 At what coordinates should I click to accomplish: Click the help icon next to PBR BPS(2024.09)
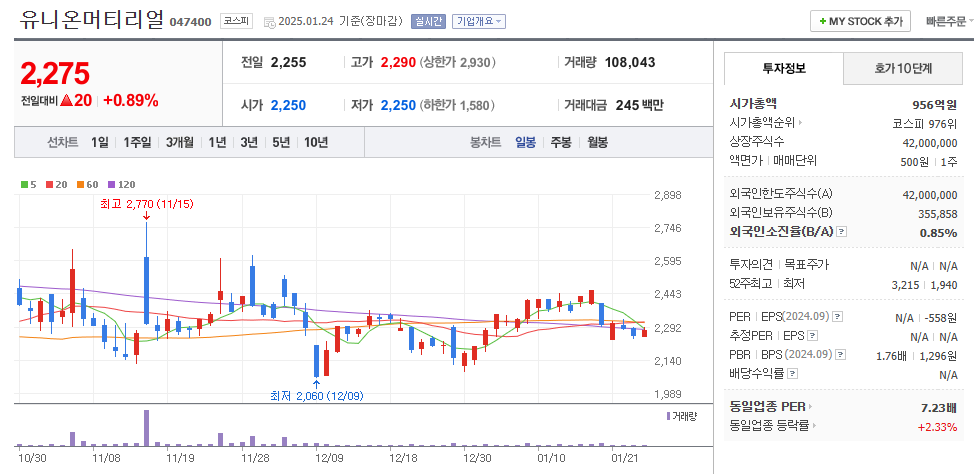coord(841,355)
